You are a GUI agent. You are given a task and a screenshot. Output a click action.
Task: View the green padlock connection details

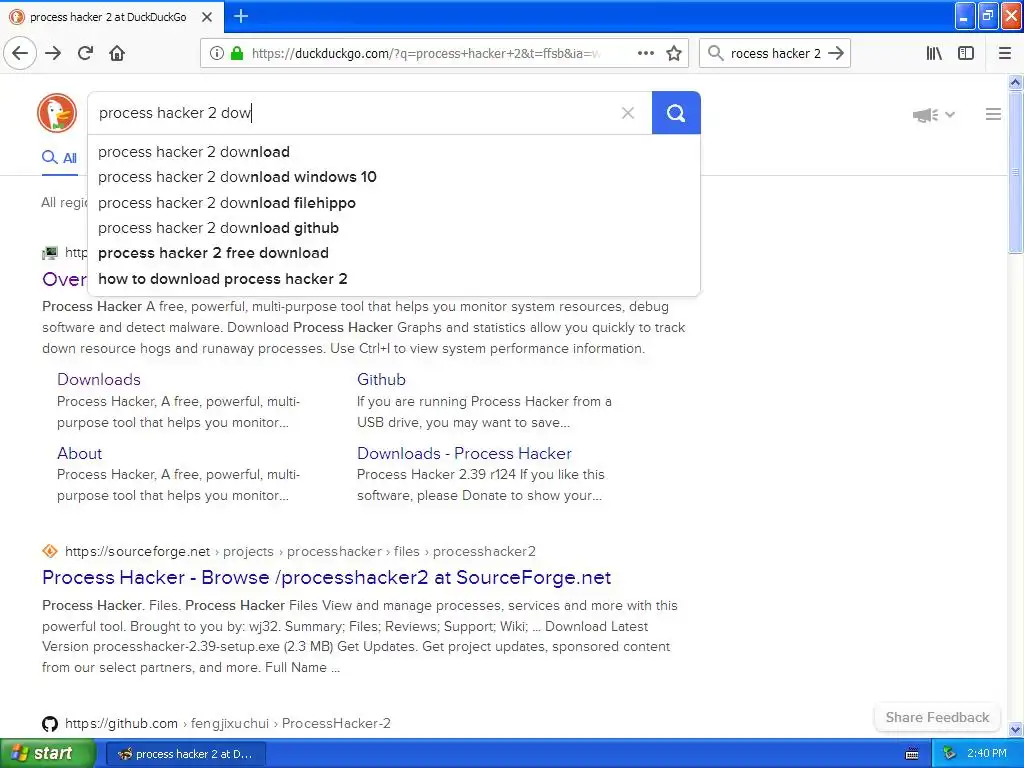point(237,53)
